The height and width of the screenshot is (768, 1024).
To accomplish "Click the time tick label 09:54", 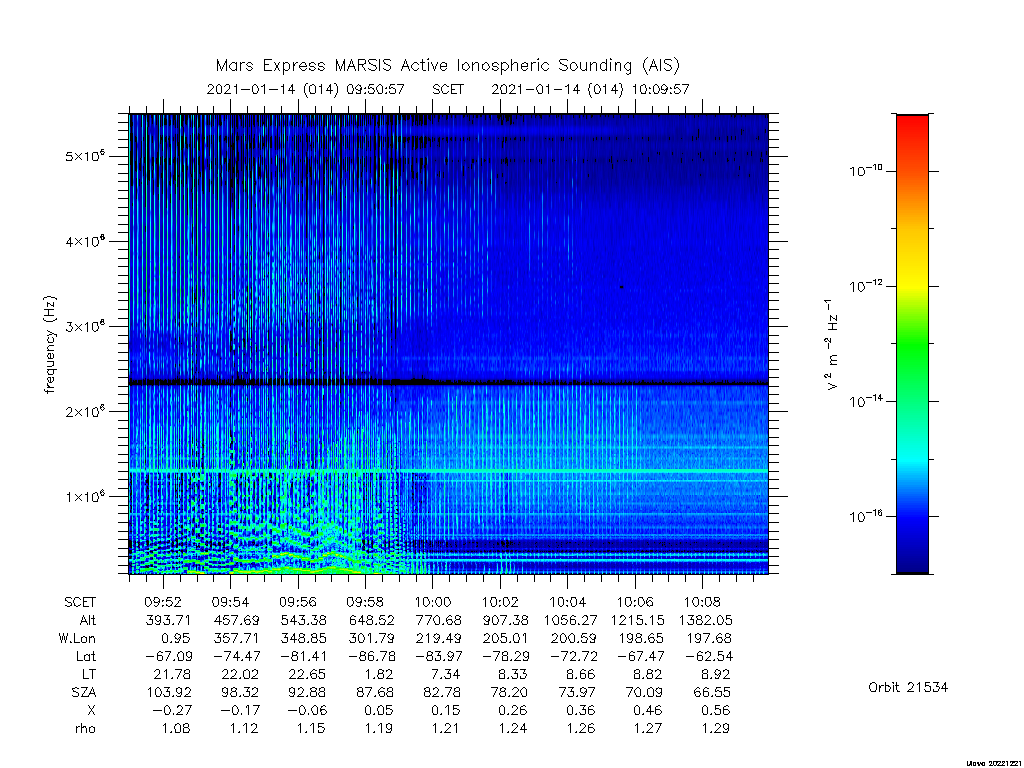I will click(x=231, y=602).
